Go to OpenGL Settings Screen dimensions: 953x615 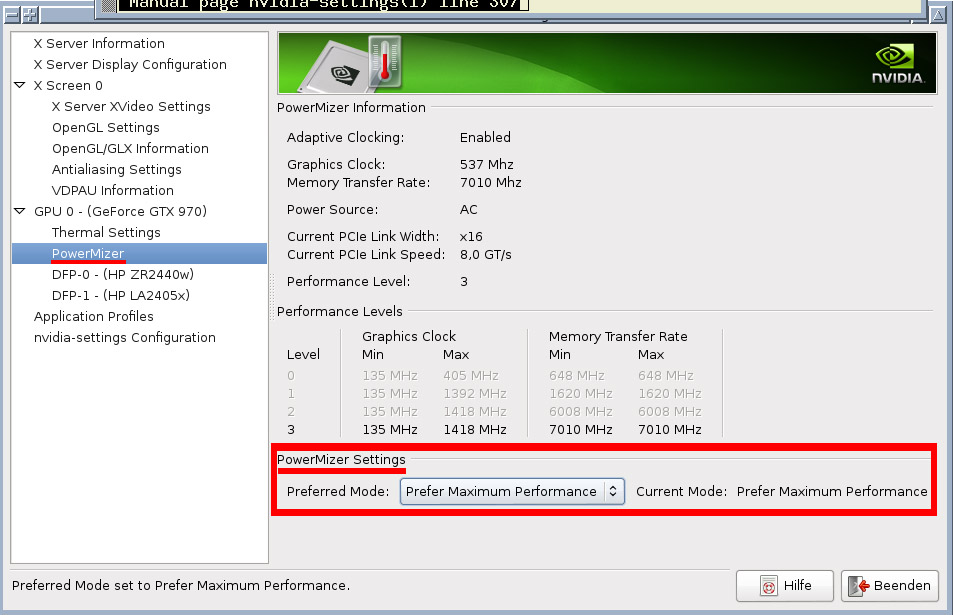coord(106,128)
